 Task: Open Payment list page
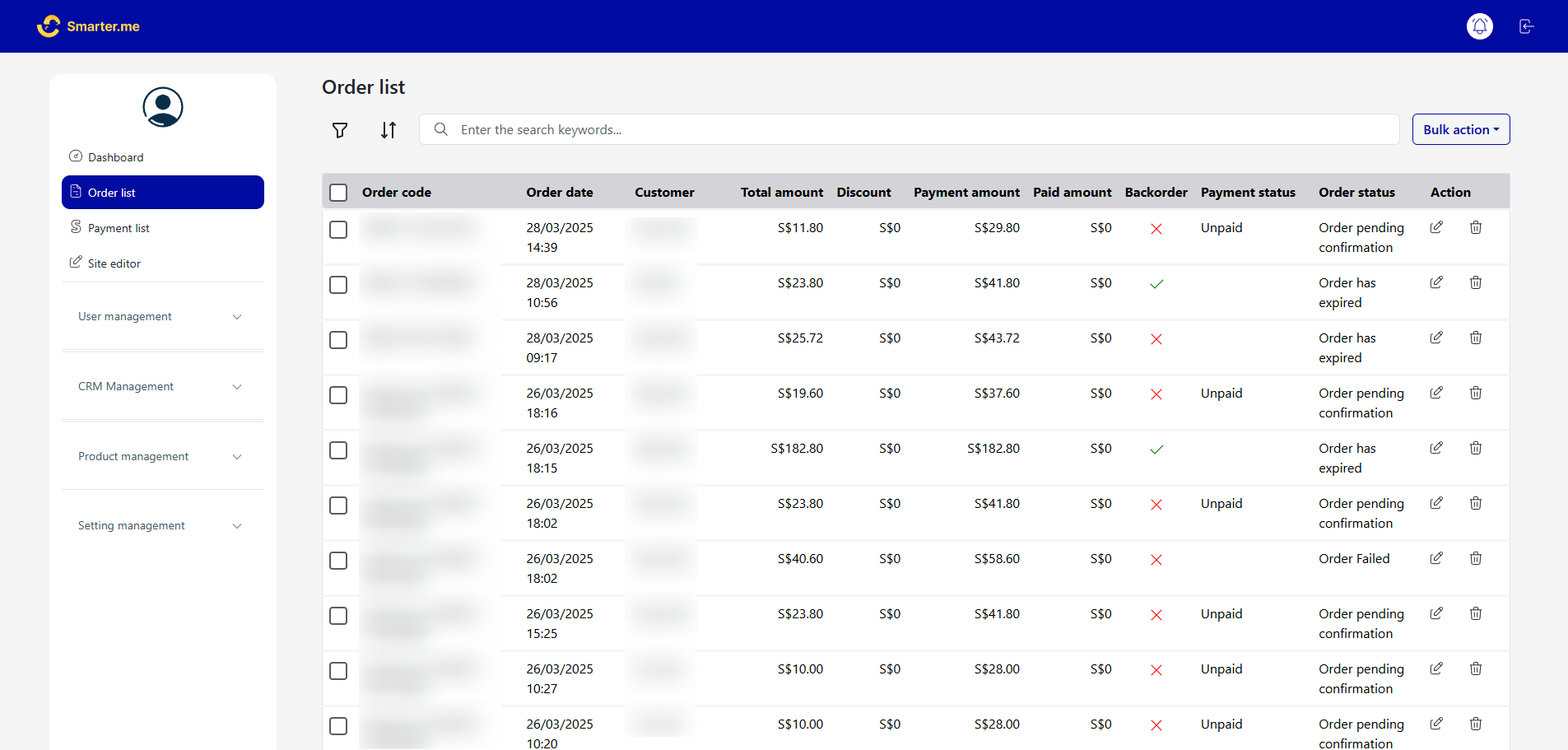coord(119,228)
